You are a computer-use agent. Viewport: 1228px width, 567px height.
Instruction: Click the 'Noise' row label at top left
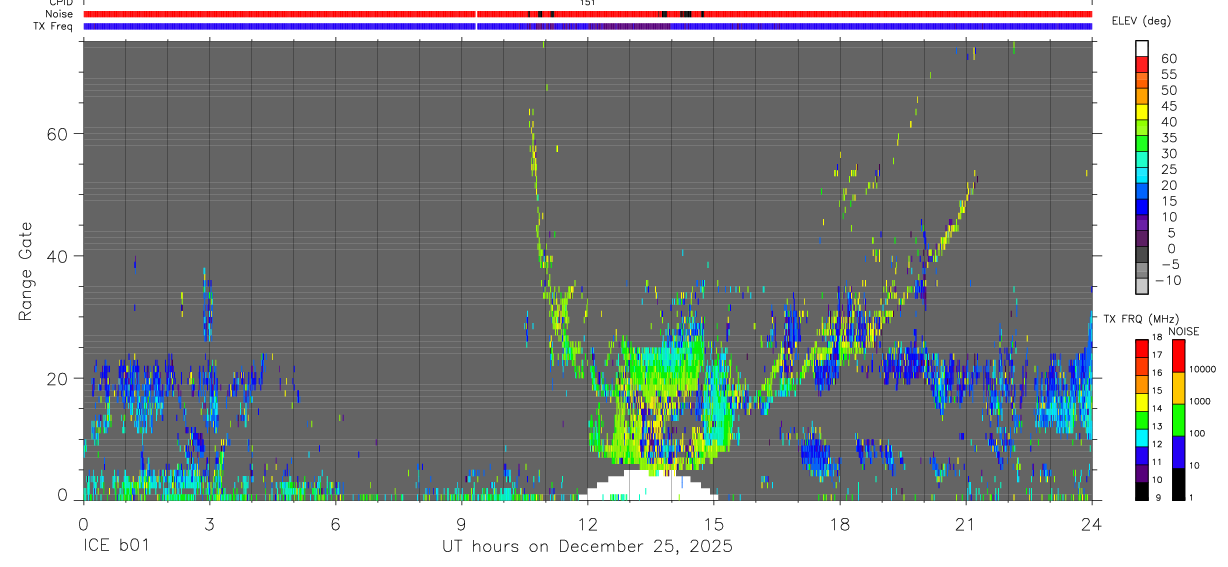tap(59, 14)
